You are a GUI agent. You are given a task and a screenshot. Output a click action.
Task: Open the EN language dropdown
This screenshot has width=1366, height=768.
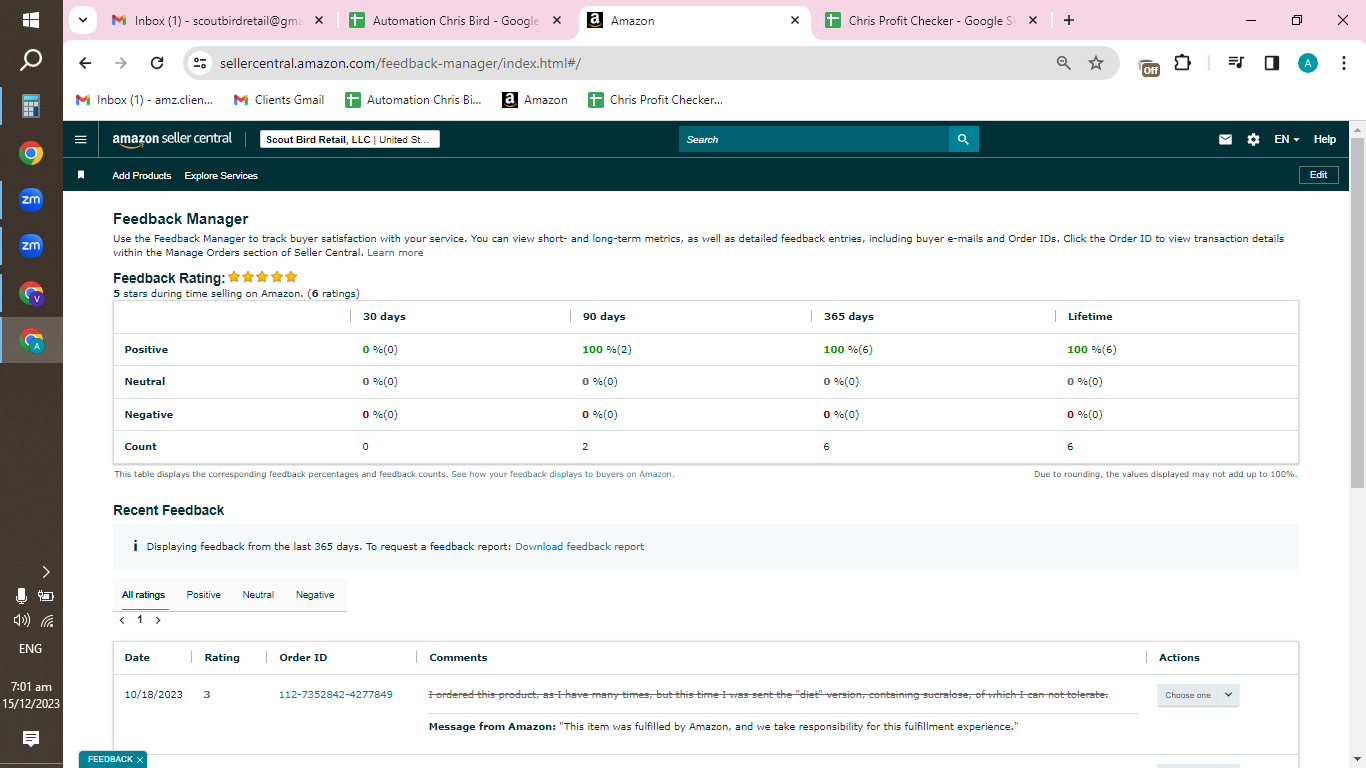pos(1286,139)
